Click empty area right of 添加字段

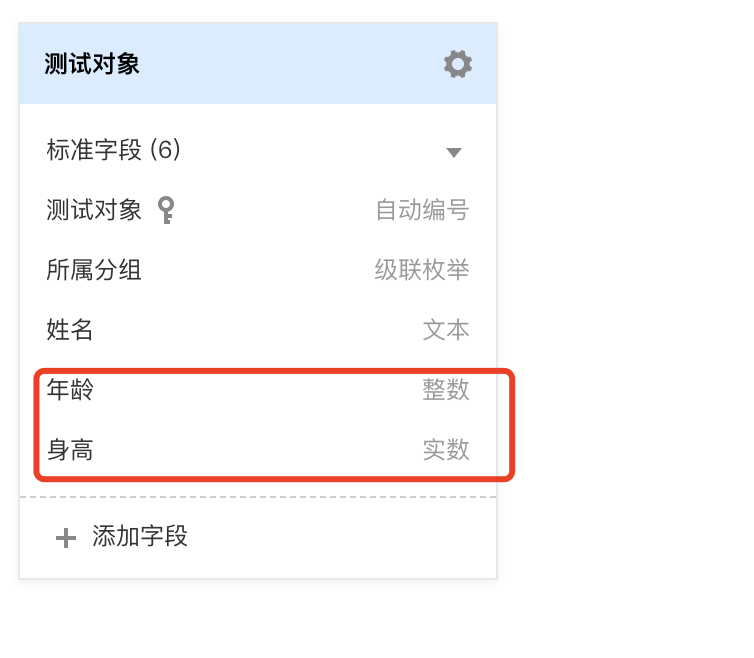[341, 537]
